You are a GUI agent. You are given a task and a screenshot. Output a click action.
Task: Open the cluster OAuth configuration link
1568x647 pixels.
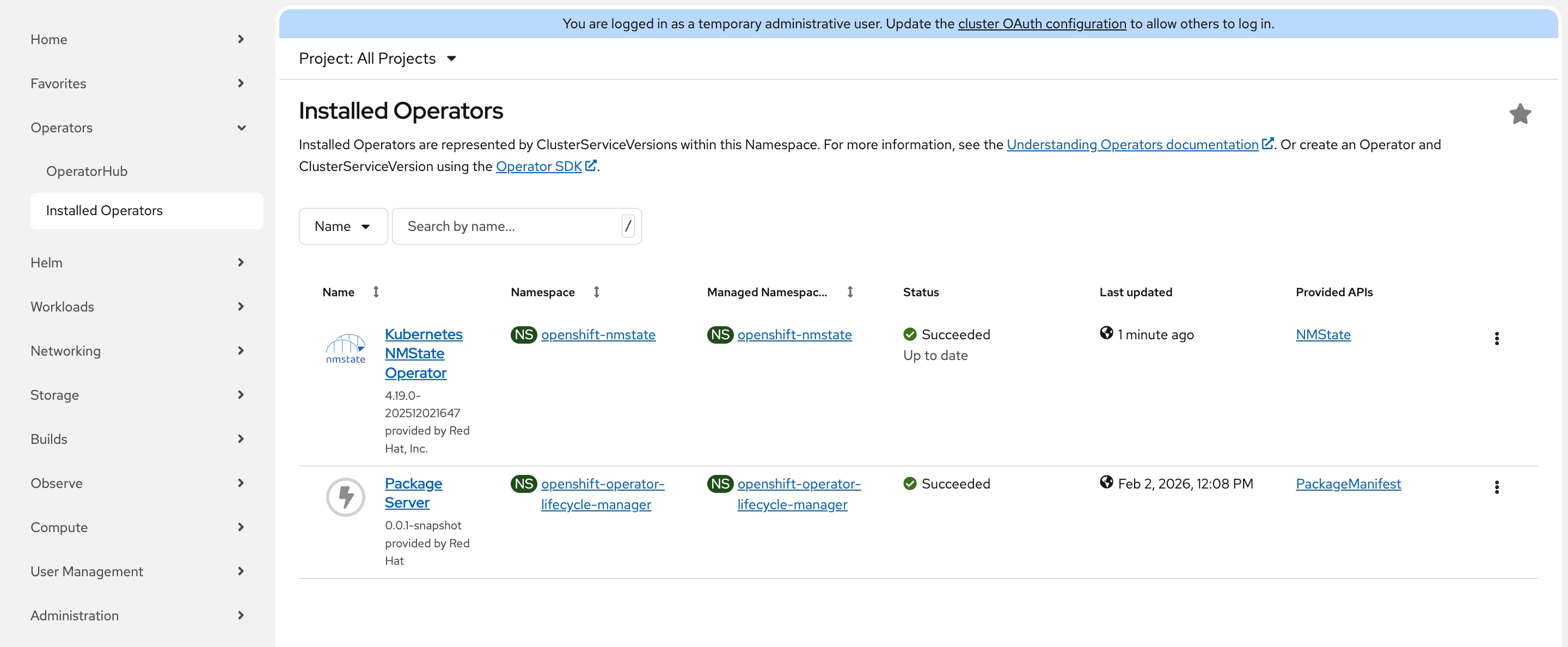pos(1042,24)
